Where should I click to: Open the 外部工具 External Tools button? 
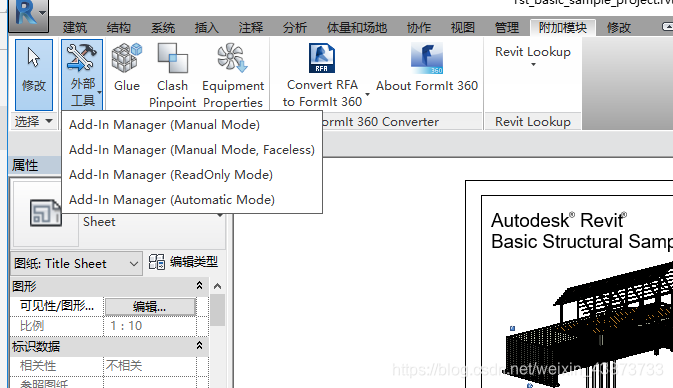[82, 74]
